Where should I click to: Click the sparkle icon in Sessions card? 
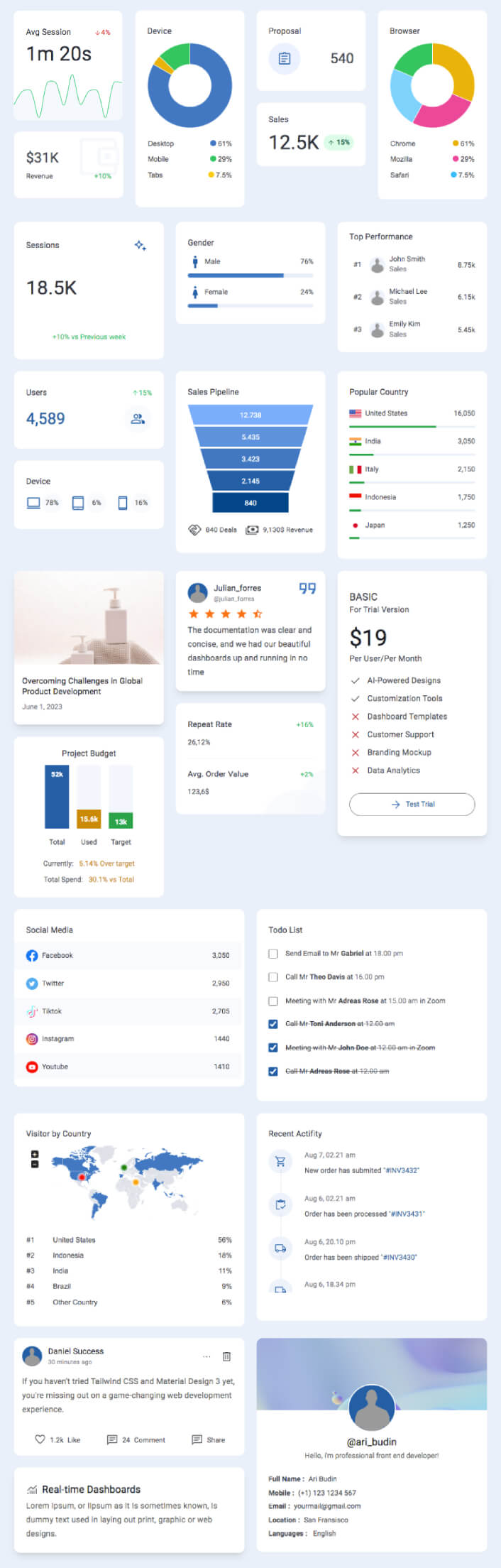141,246
